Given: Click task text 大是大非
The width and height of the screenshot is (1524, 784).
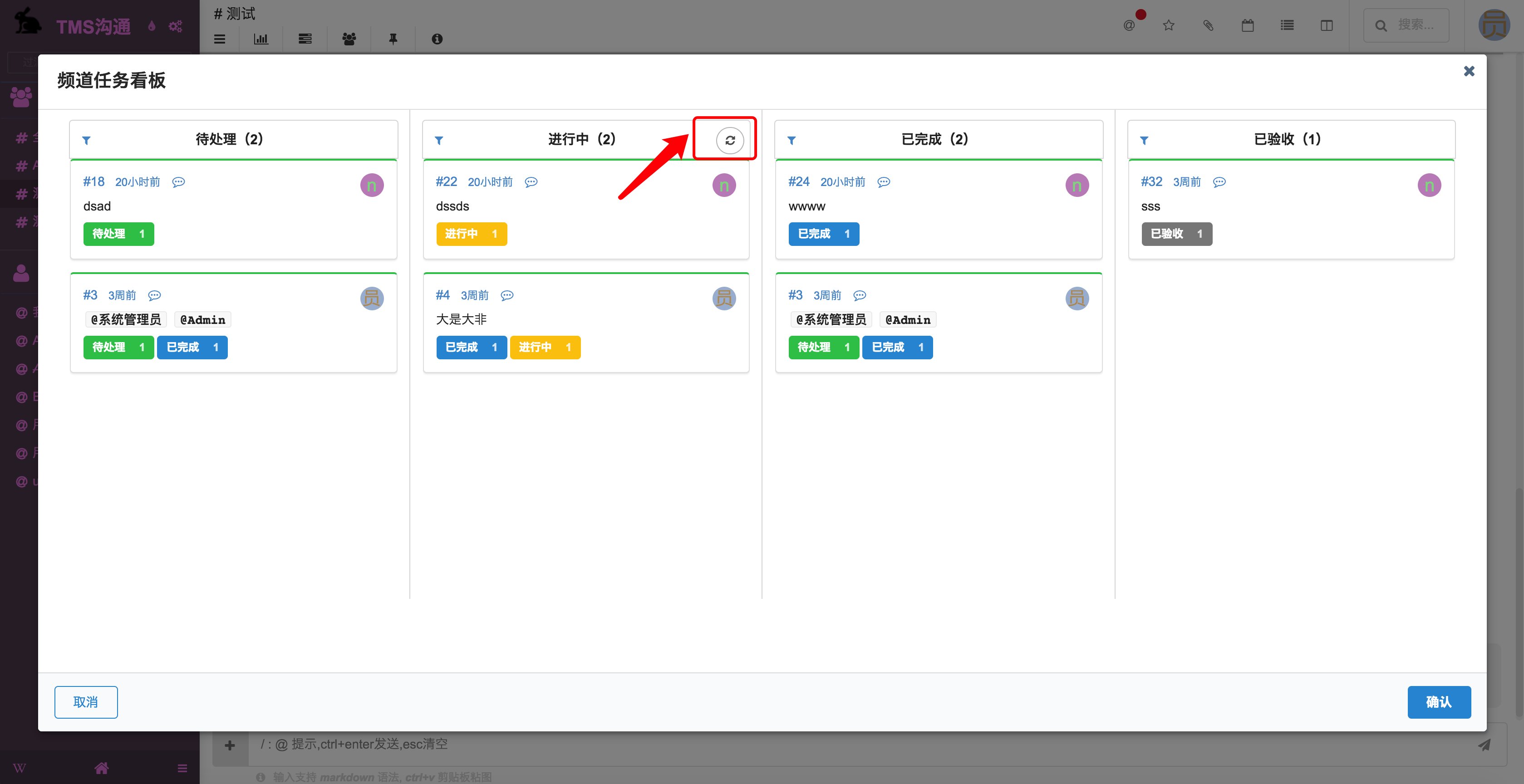Looking at the screenshot, I should (x=461, y=319).
